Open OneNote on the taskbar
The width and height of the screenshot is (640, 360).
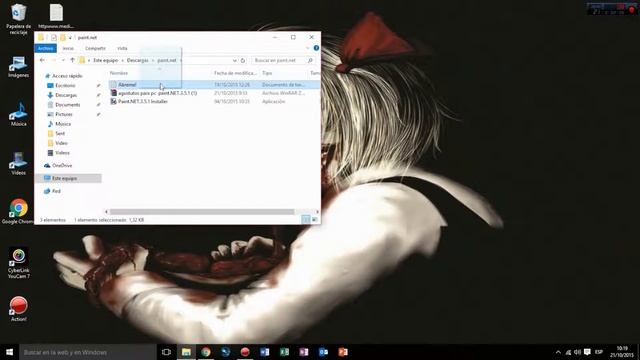coord(304,352)
